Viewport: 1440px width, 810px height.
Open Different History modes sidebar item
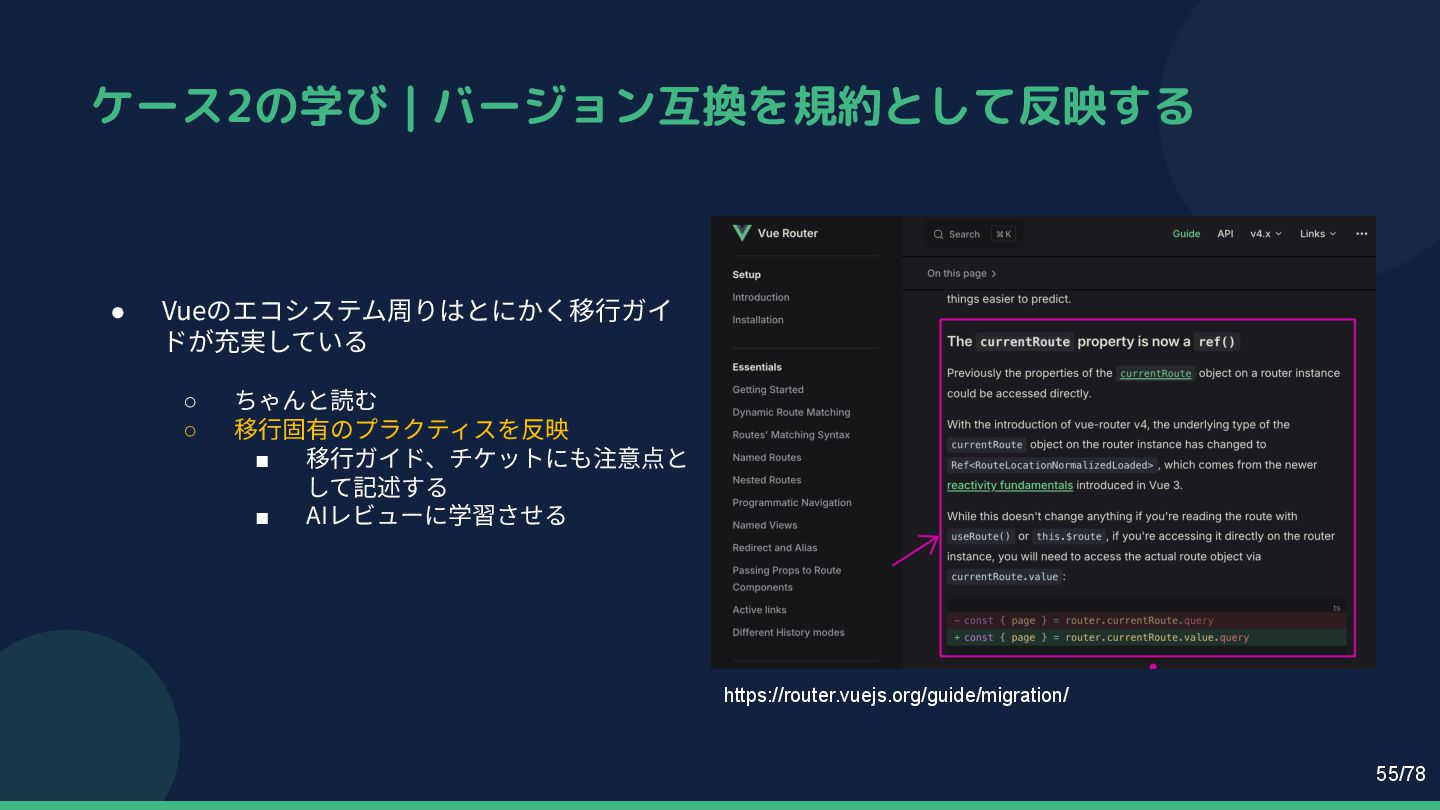[788, 632]
